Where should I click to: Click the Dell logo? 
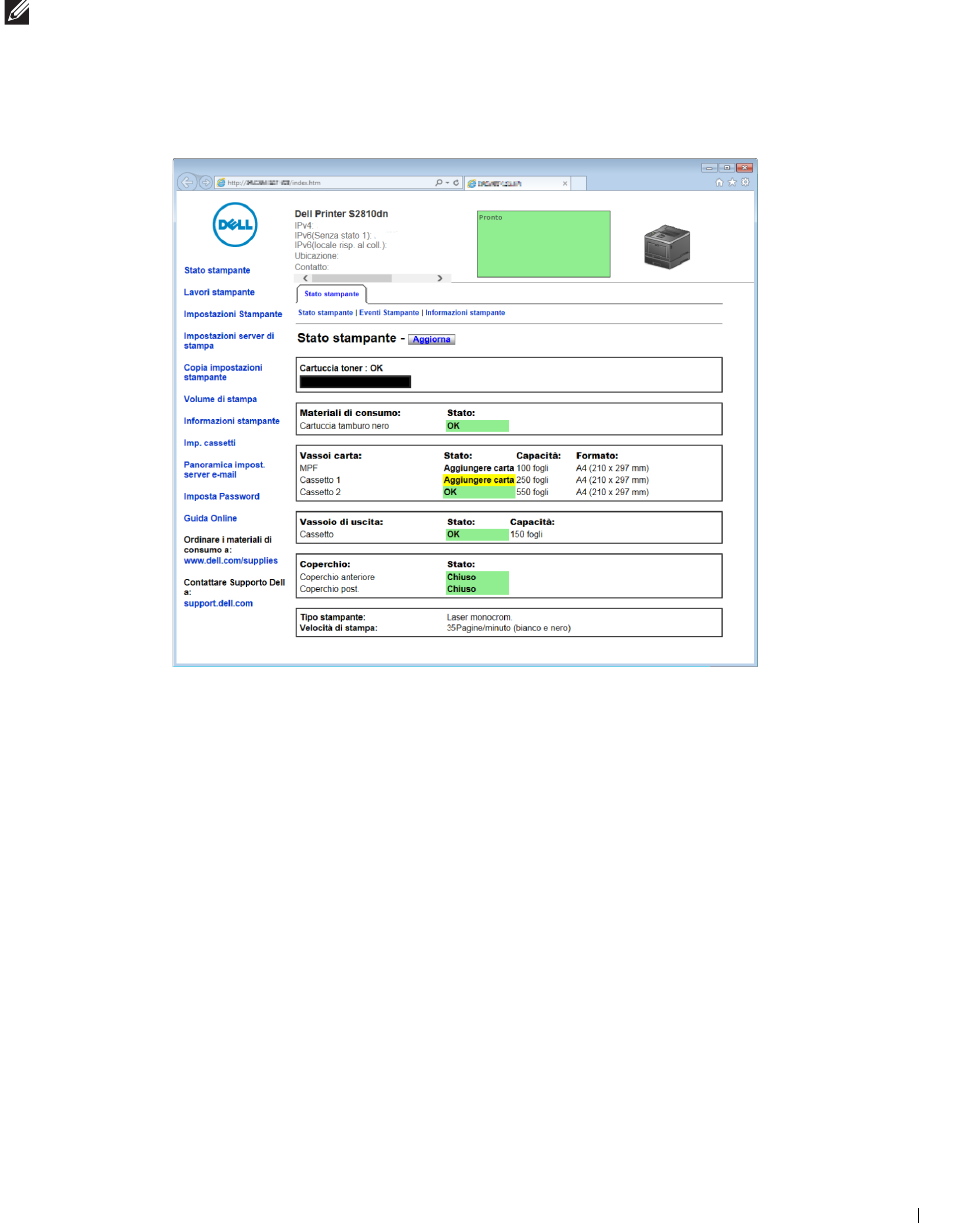236,225
